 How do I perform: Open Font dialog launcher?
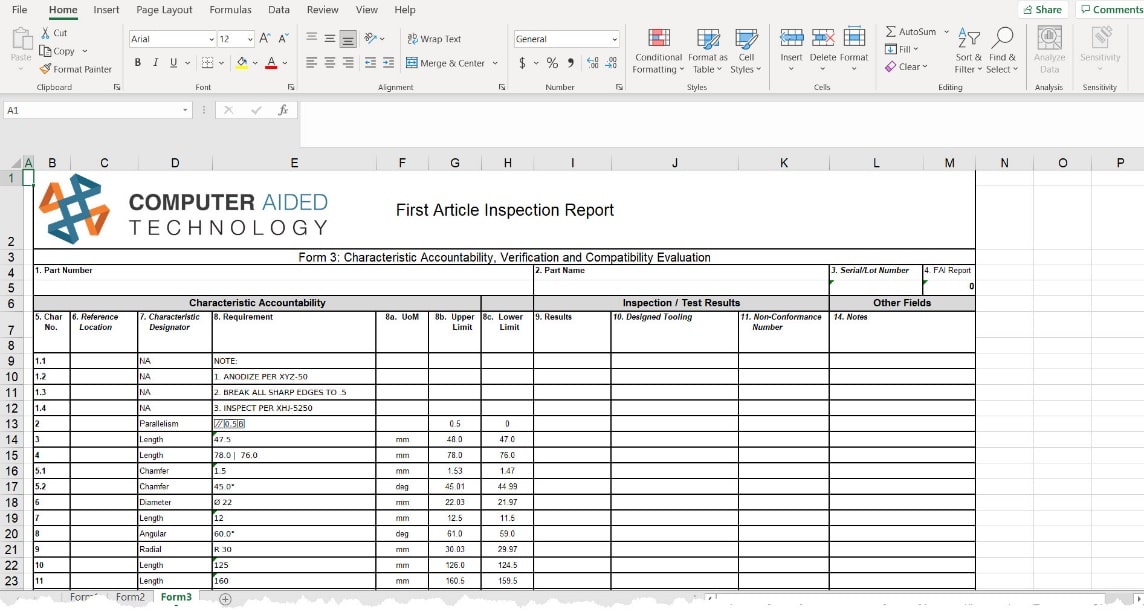pyautogui.click(x=290, y=87)
